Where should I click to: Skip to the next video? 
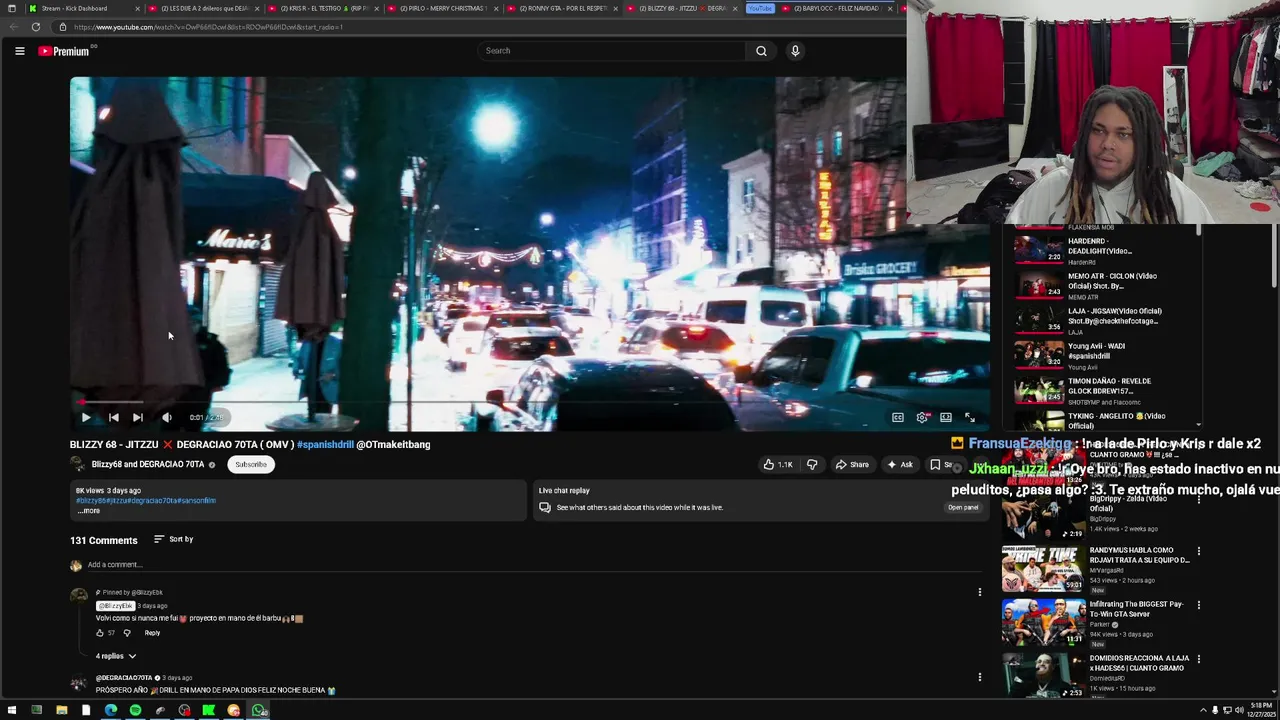point(138,418)
